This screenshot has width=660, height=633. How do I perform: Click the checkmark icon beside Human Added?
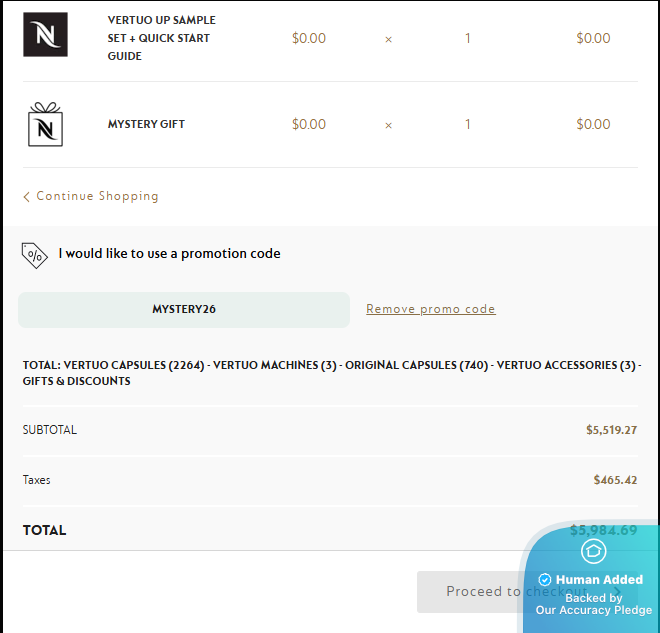[545, 580]
